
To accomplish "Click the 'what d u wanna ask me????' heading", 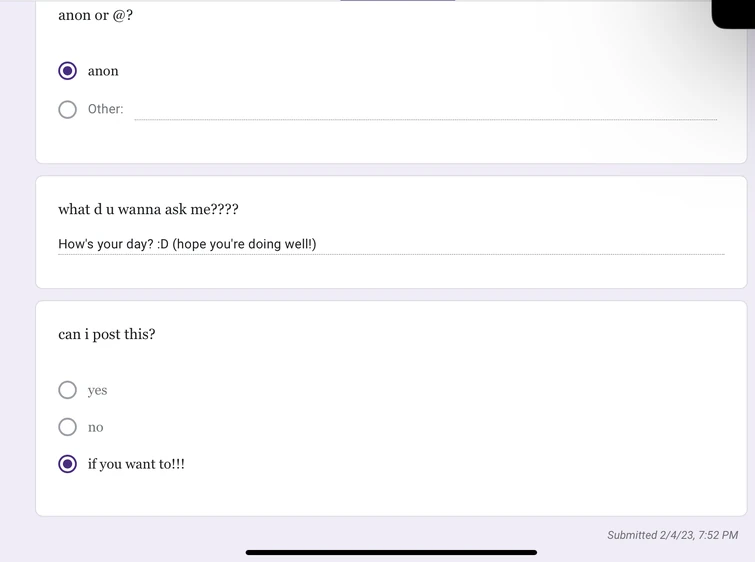I will (x=148, y=209).
